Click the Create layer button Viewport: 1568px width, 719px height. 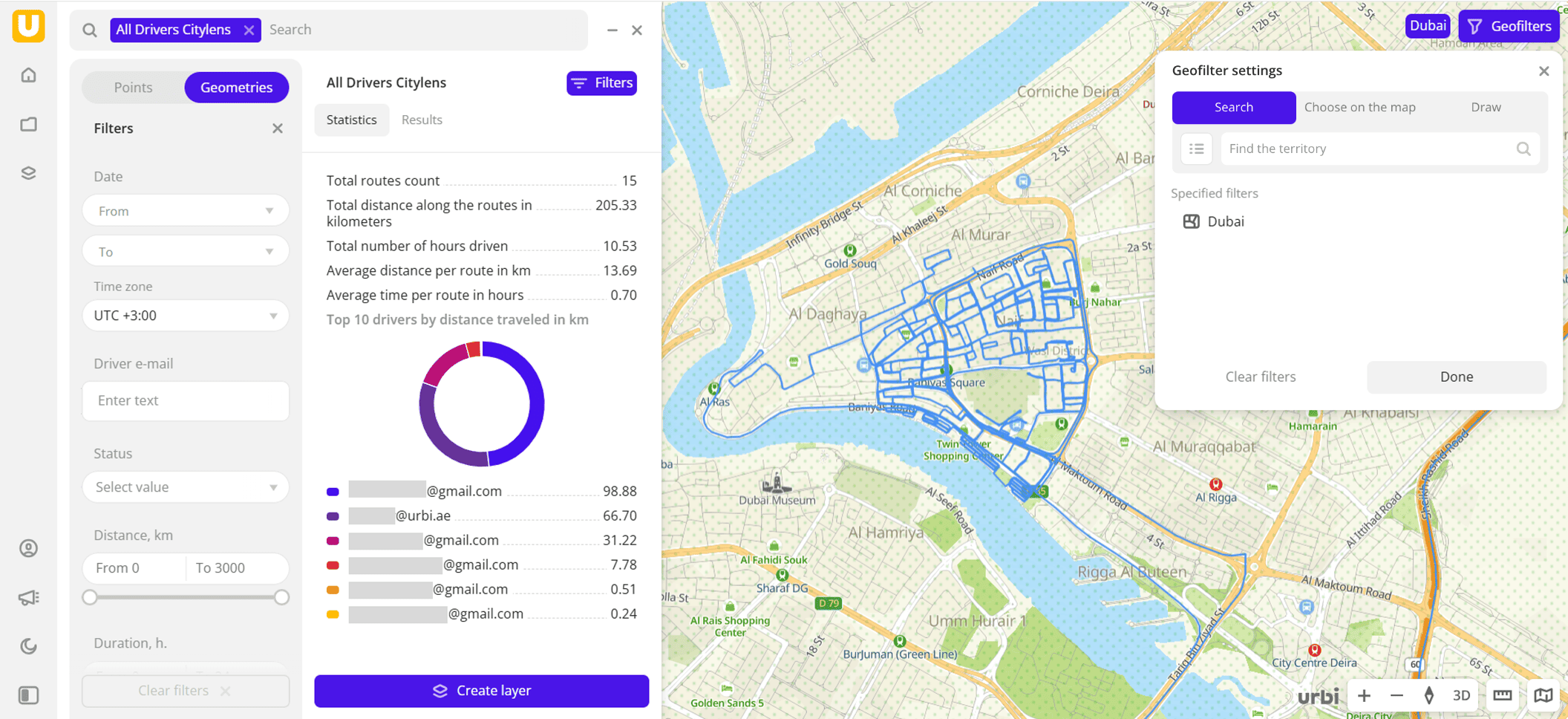[481, 691]
